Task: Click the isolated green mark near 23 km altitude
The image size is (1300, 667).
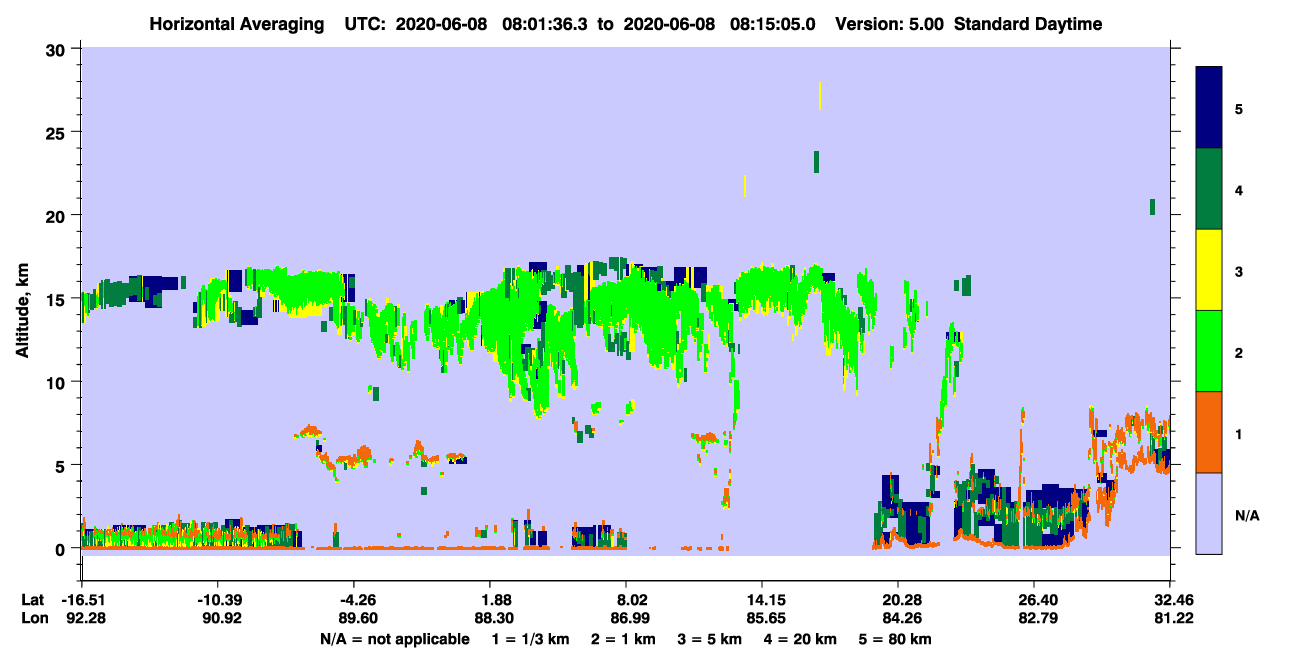Action: point(817,162)
